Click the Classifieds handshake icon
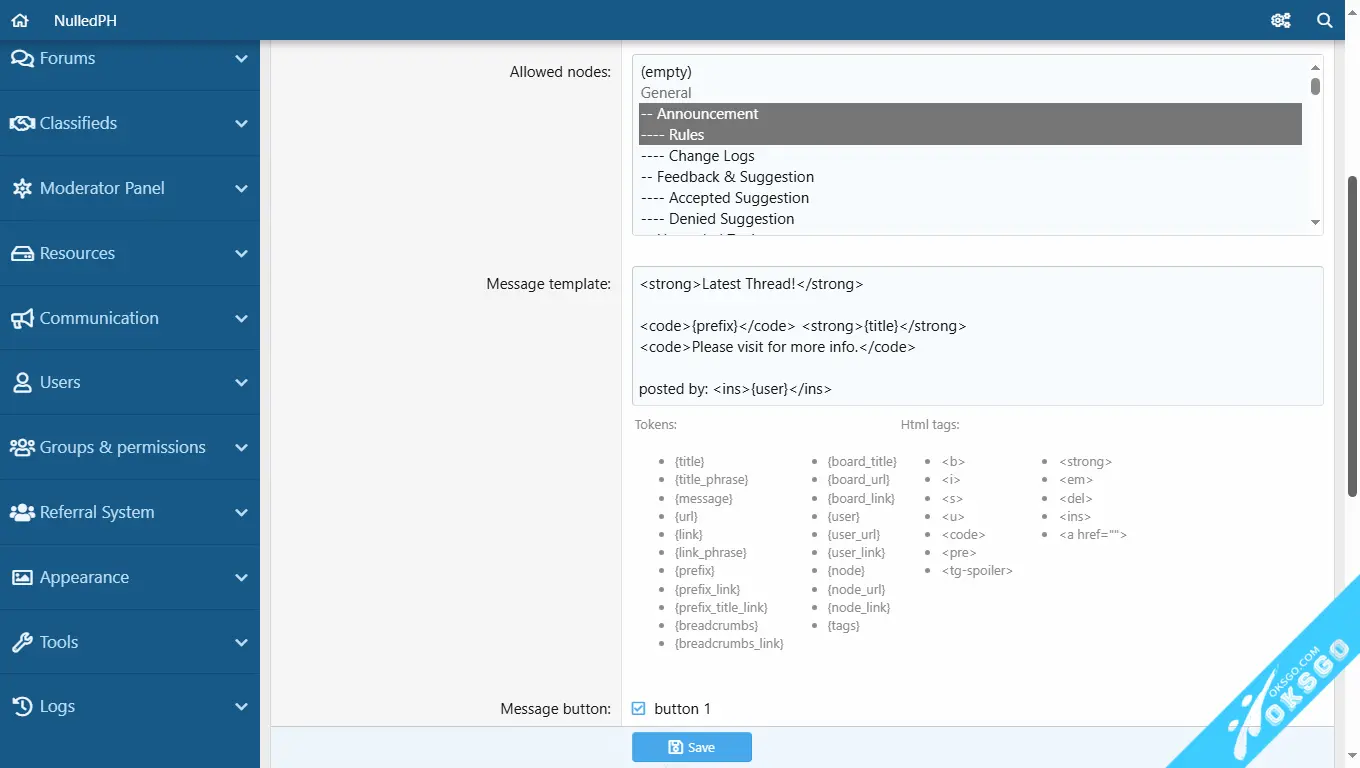The width and height of the screenshot is (1360, 768). [x=22, y=123]
